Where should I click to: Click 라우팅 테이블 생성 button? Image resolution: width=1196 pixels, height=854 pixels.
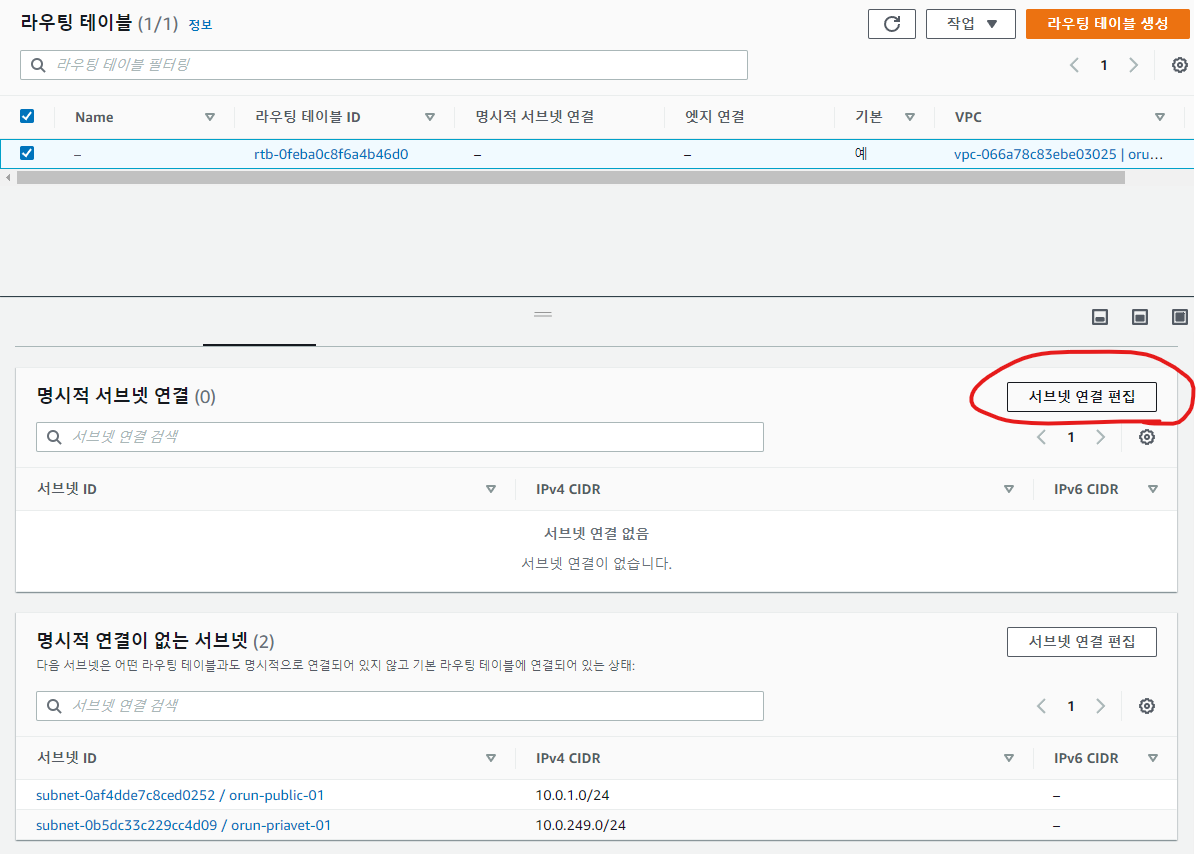(x=1107, y=24)
